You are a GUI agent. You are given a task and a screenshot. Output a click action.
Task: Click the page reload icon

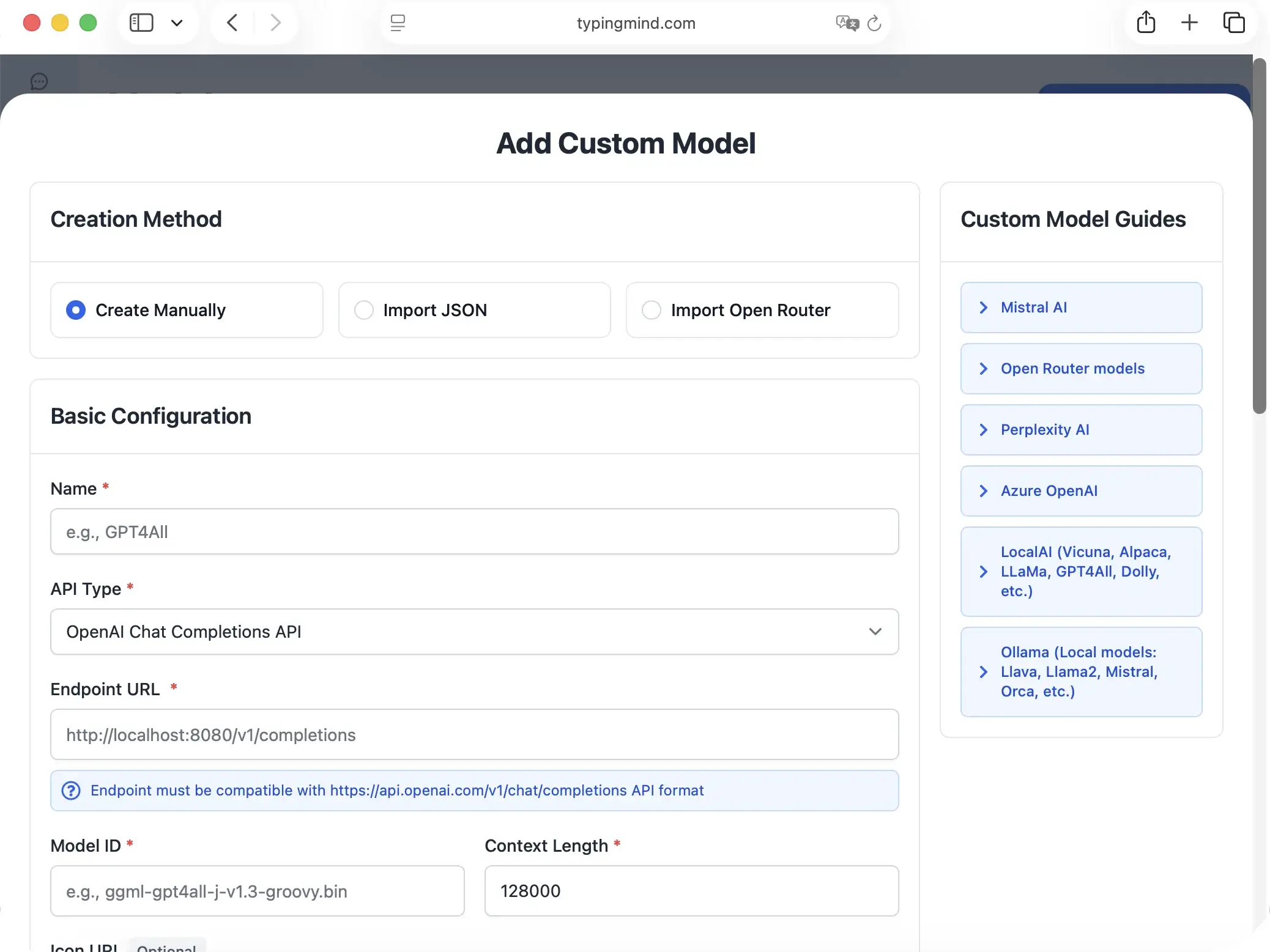pyautogui.click(x=874, y=23)
